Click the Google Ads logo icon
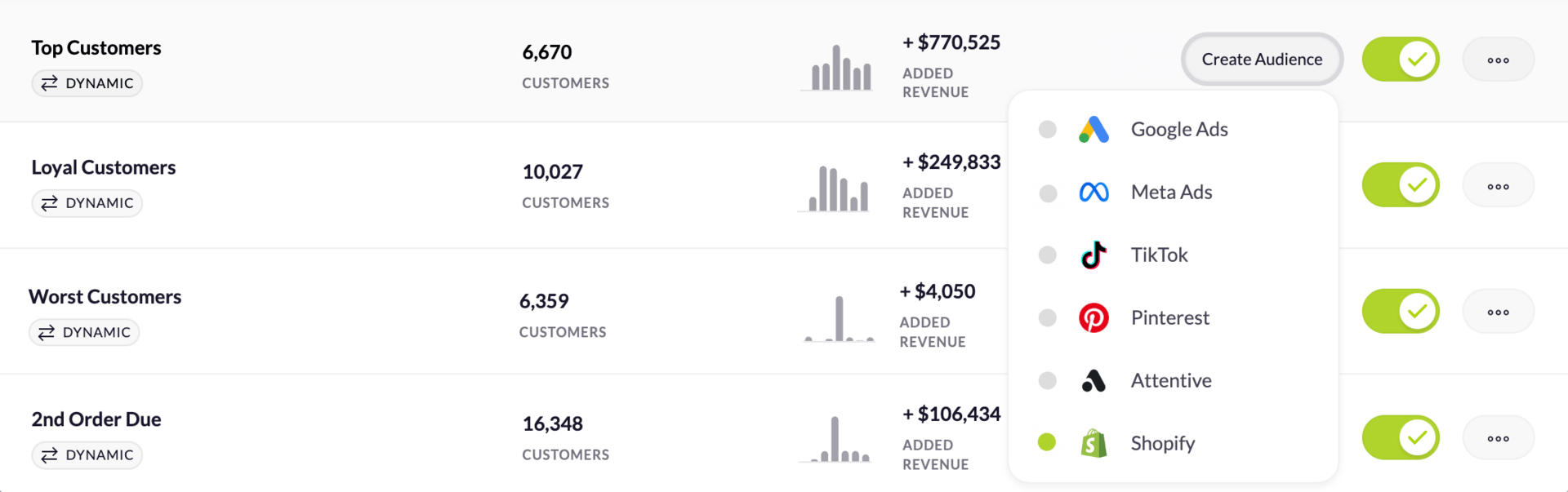Image resolution: width=1568 pixels, height=492 pixels. coord(1094,130)
